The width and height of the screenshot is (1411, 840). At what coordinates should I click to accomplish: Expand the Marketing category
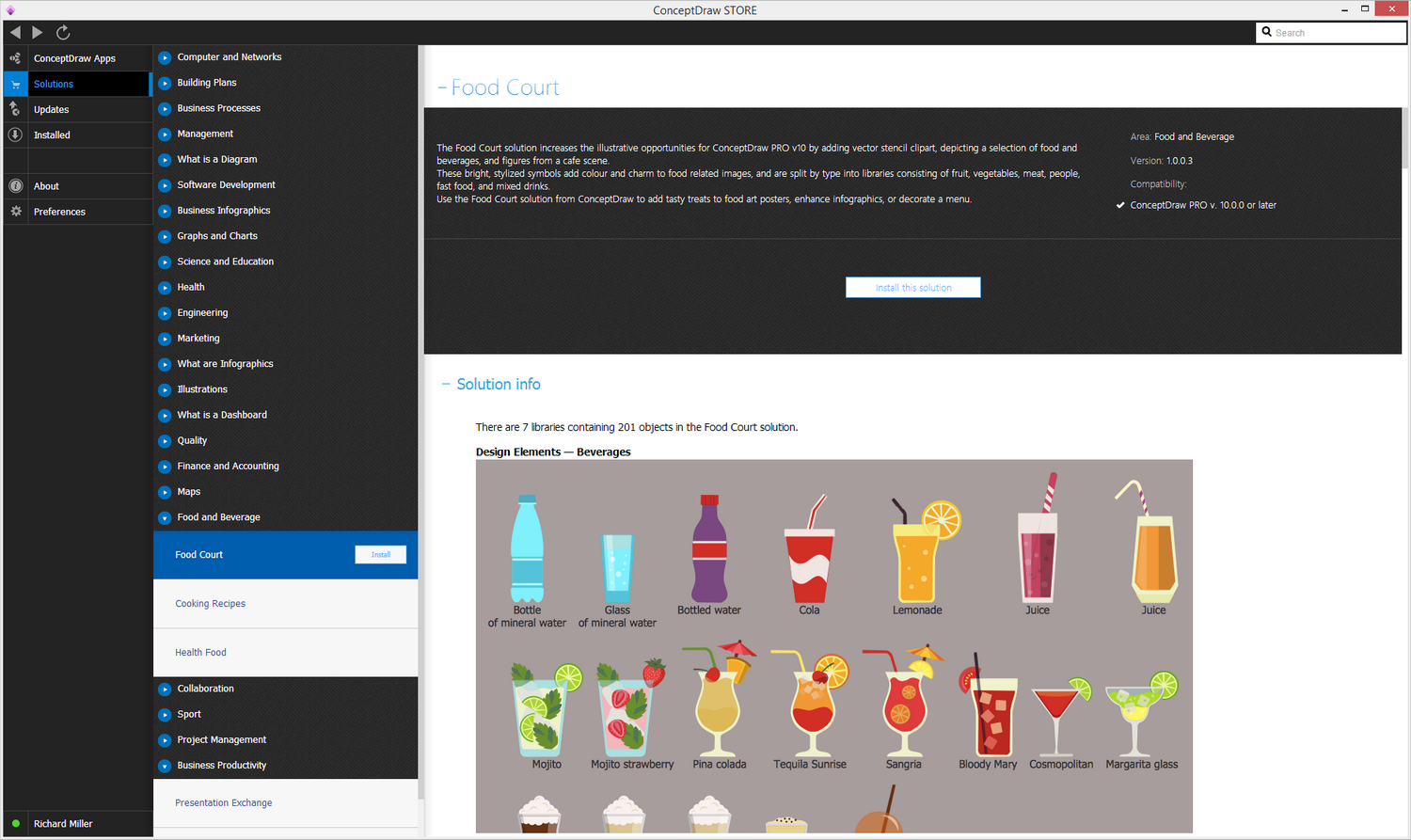[x=165, y=339]
